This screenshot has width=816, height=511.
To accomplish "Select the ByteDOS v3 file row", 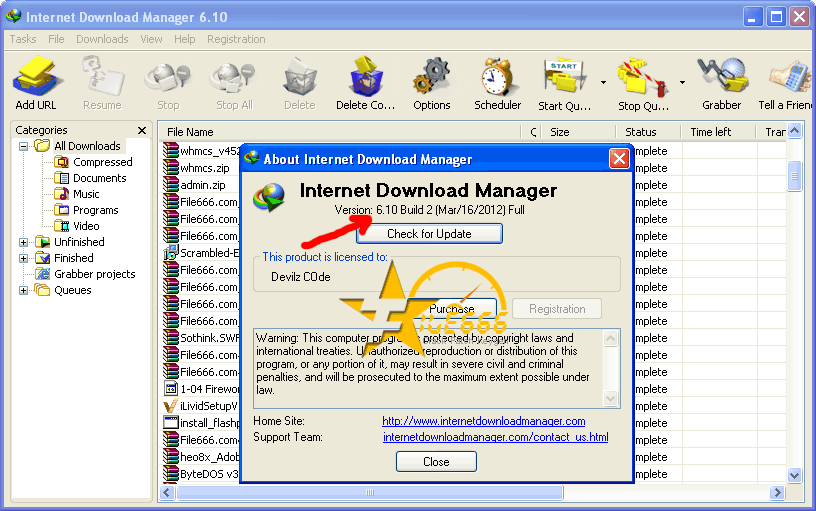I will (x=201, y=474).
